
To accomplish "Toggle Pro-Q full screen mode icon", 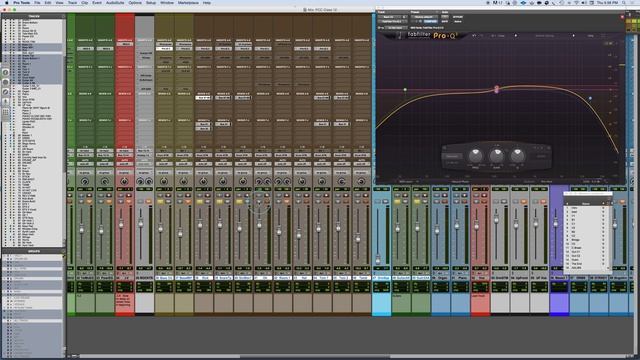I will point(603,36).
